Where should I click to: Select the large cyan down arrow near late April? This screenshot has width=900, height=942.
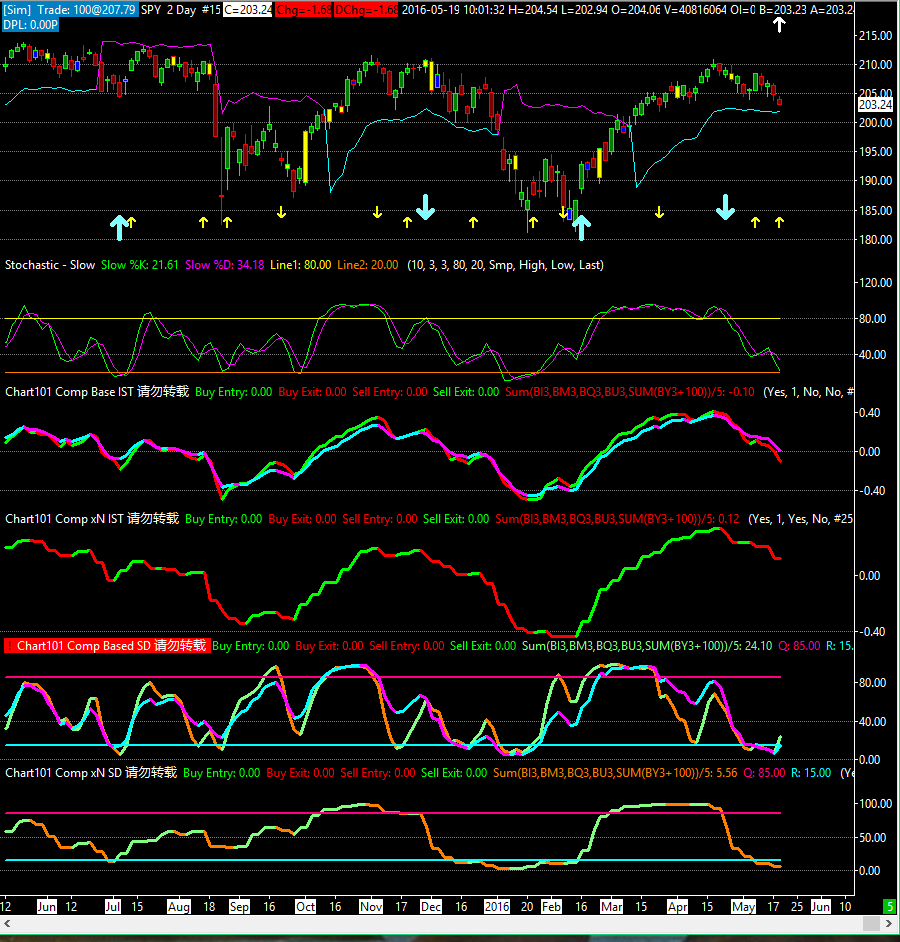click(x=726, y=207)
